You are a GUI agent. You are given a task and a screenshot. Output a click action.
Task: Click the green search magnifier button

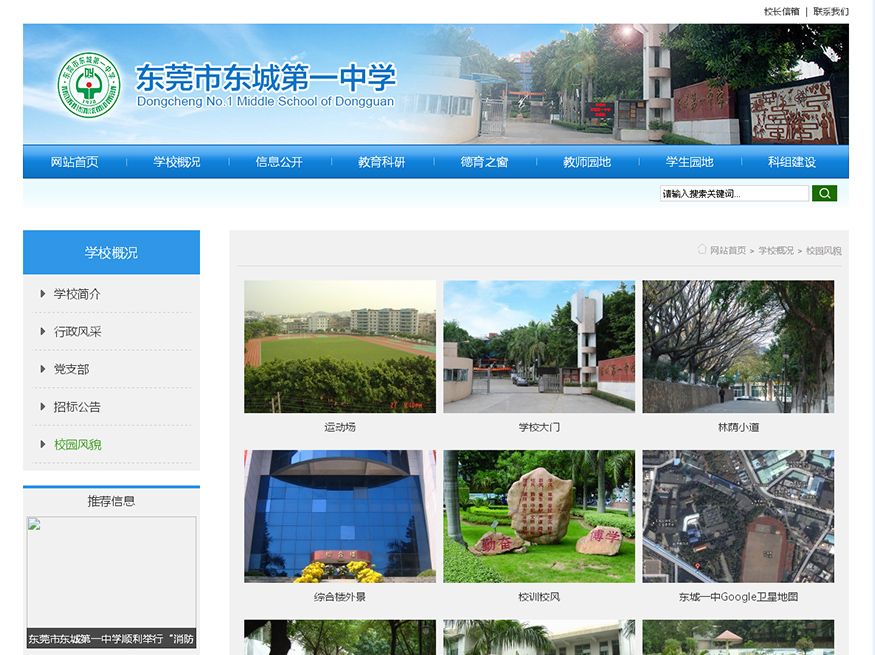coord(824,194)
